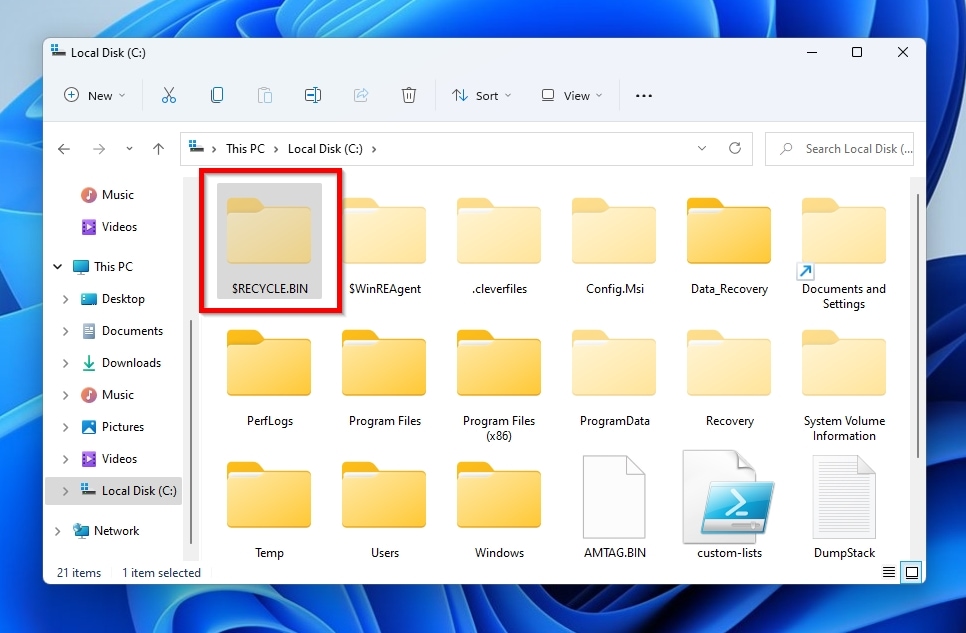966x633 pixels.
Task: Click inside the Search Local Disk field
Action: tap(850, 148)
